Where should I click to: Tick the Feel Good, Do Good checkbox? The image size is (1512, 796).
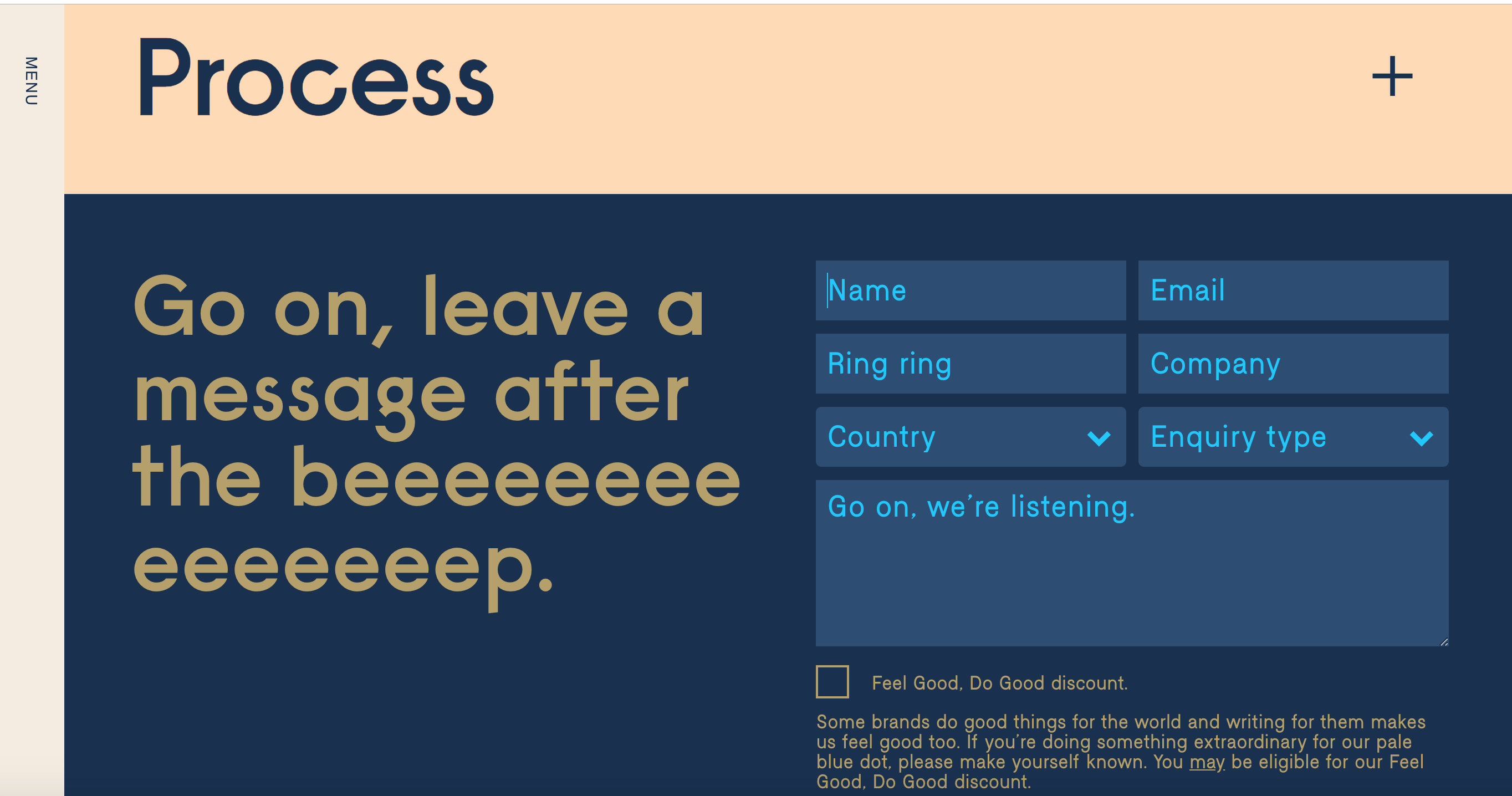(832, 681)
